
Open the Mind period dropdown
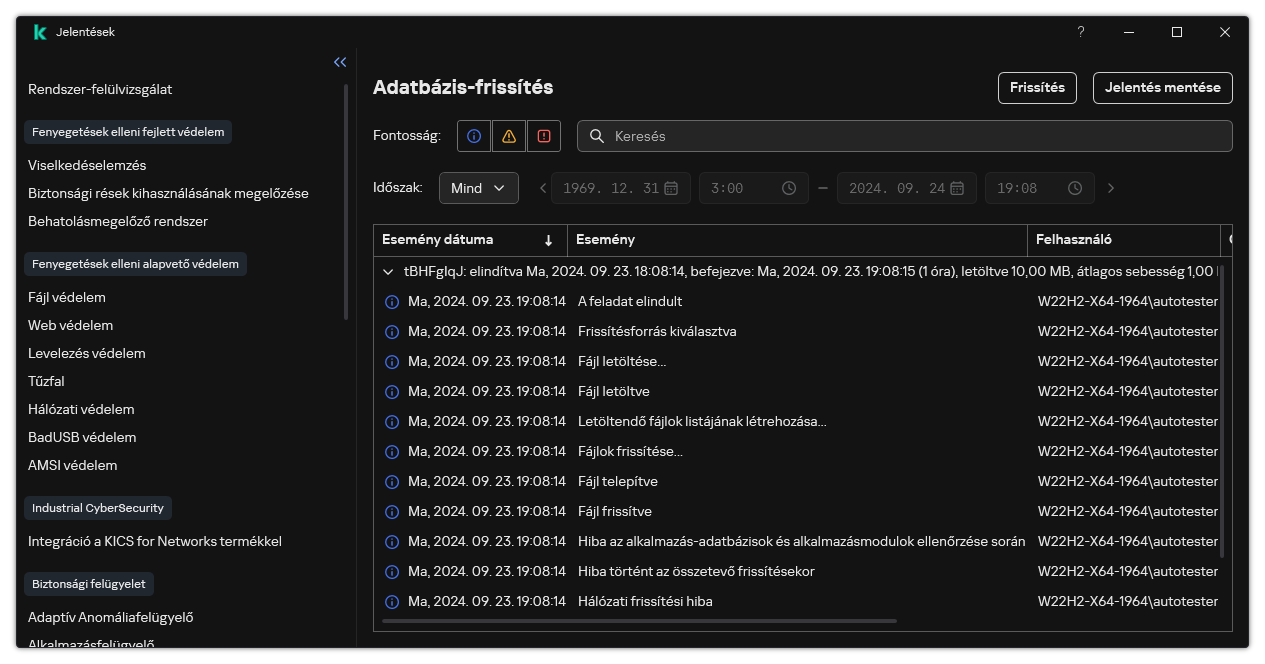(479, 187)
